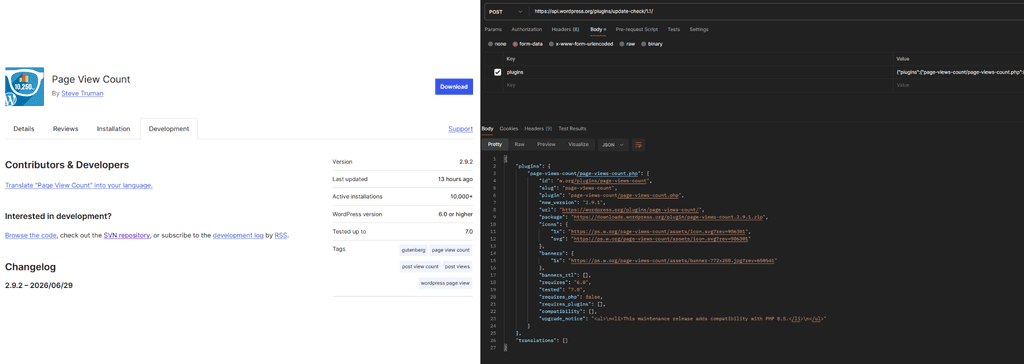1024x364 pixels.
Task: Open the Support link
Action: point(460,129)
